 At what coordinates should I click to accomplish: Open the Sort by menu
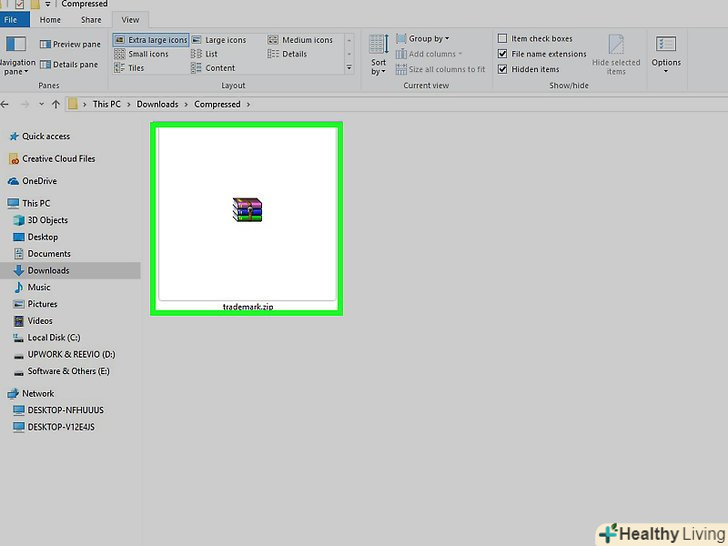click(x=378, y=55)
